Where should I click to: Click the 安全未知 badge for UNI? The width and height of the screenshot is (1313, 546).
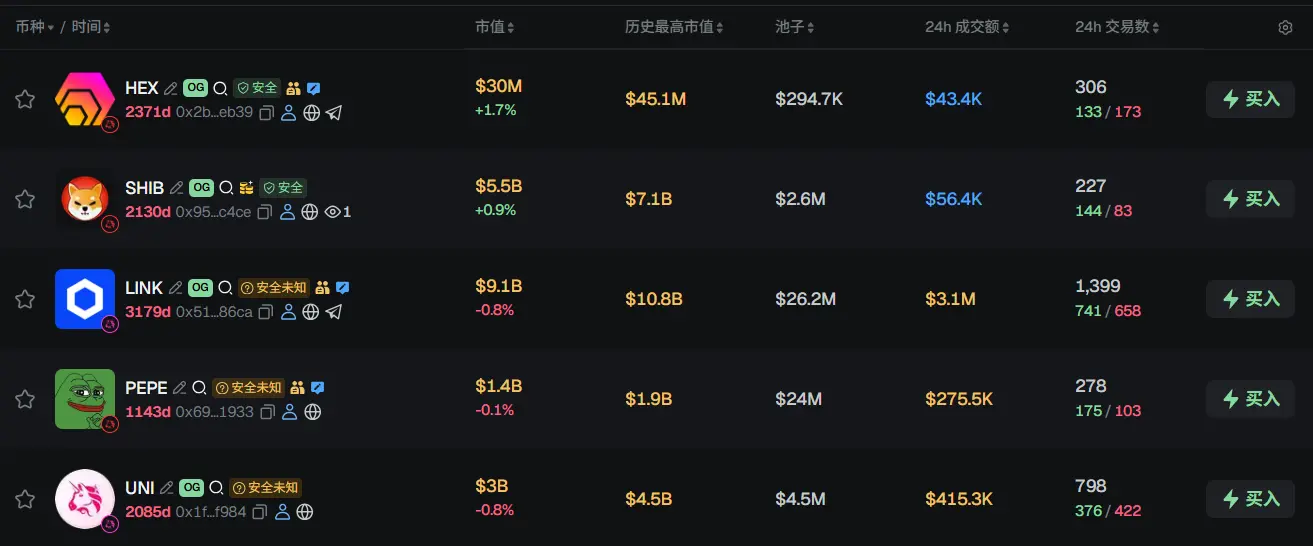[x=265, y=488]
